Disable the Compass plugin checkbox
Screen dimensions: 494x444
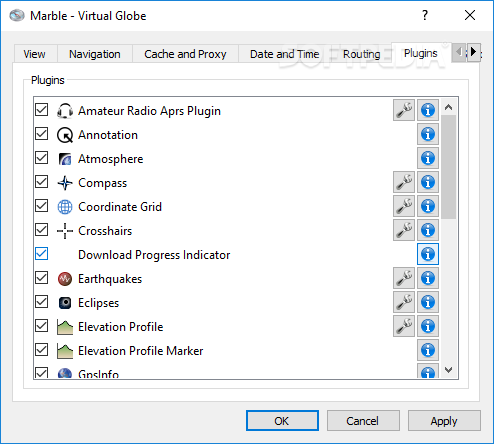tap(42, 182)
